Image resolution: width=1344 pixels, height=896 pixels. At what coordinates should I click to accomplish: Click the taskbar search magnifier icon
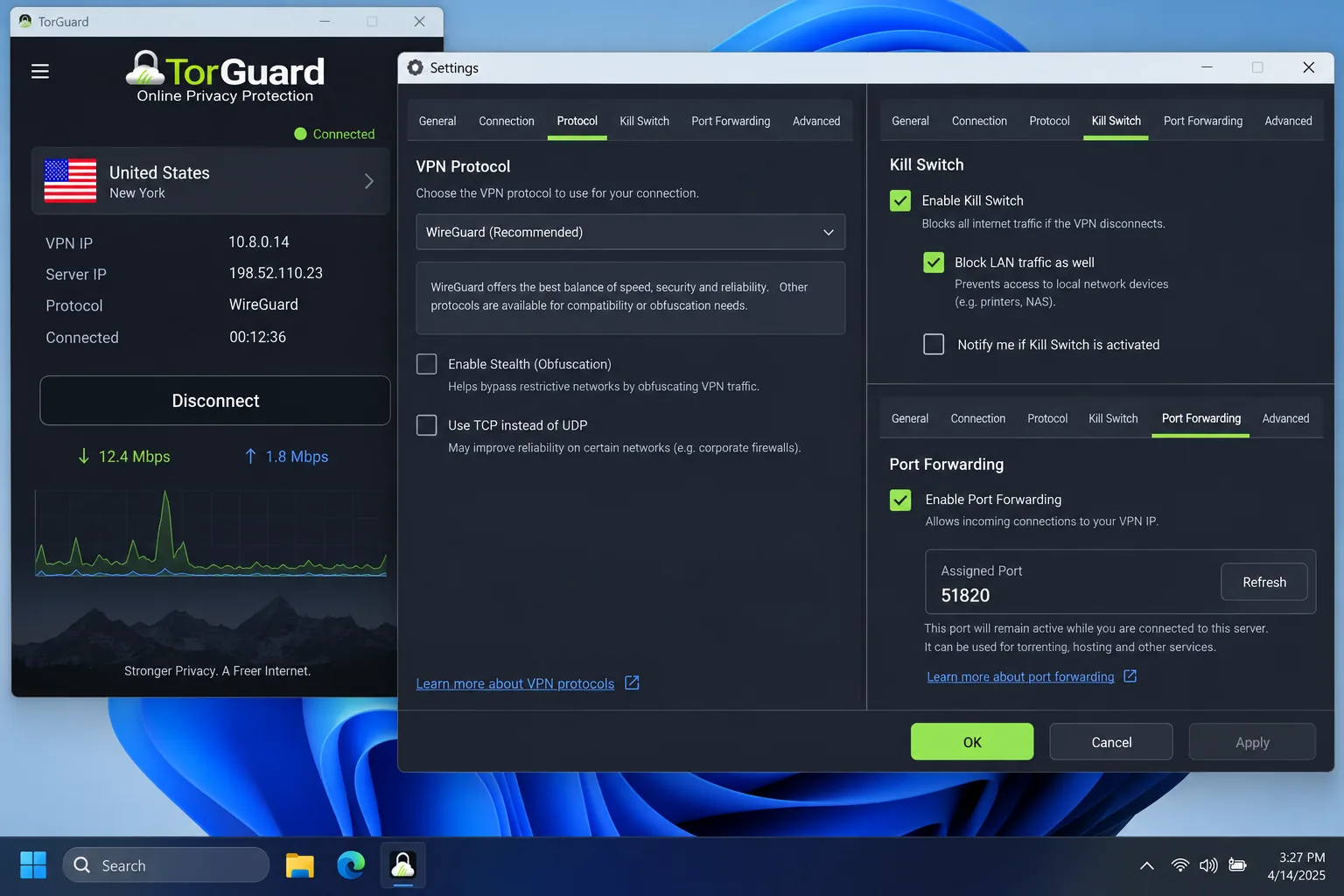(82, 864)
